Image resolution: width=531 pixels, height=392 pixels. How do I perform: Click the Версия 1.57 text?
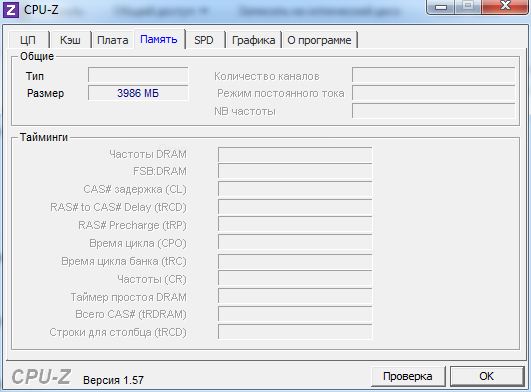[113, 380]
